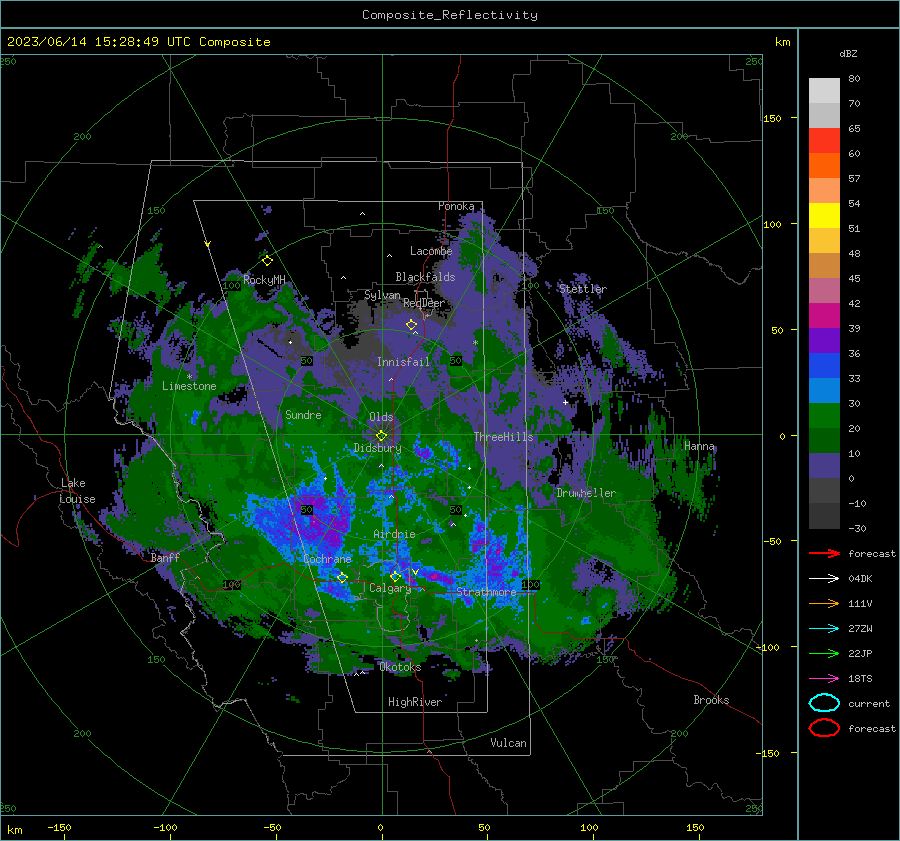The height and width of the screenshot is (841, 900).
Task: Click the Limestone label on map
Action: 189,386
